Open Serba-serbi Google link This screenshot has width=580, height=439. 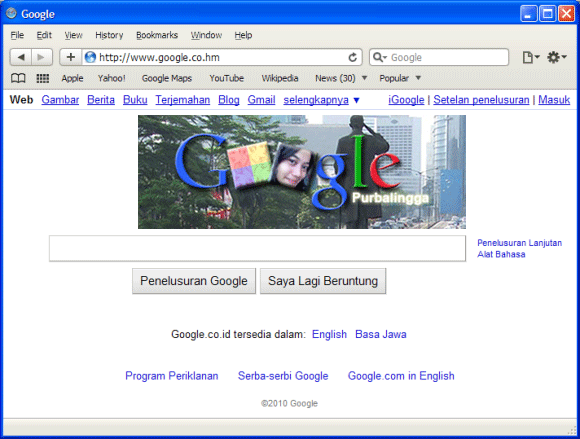(x=283, y=376)
